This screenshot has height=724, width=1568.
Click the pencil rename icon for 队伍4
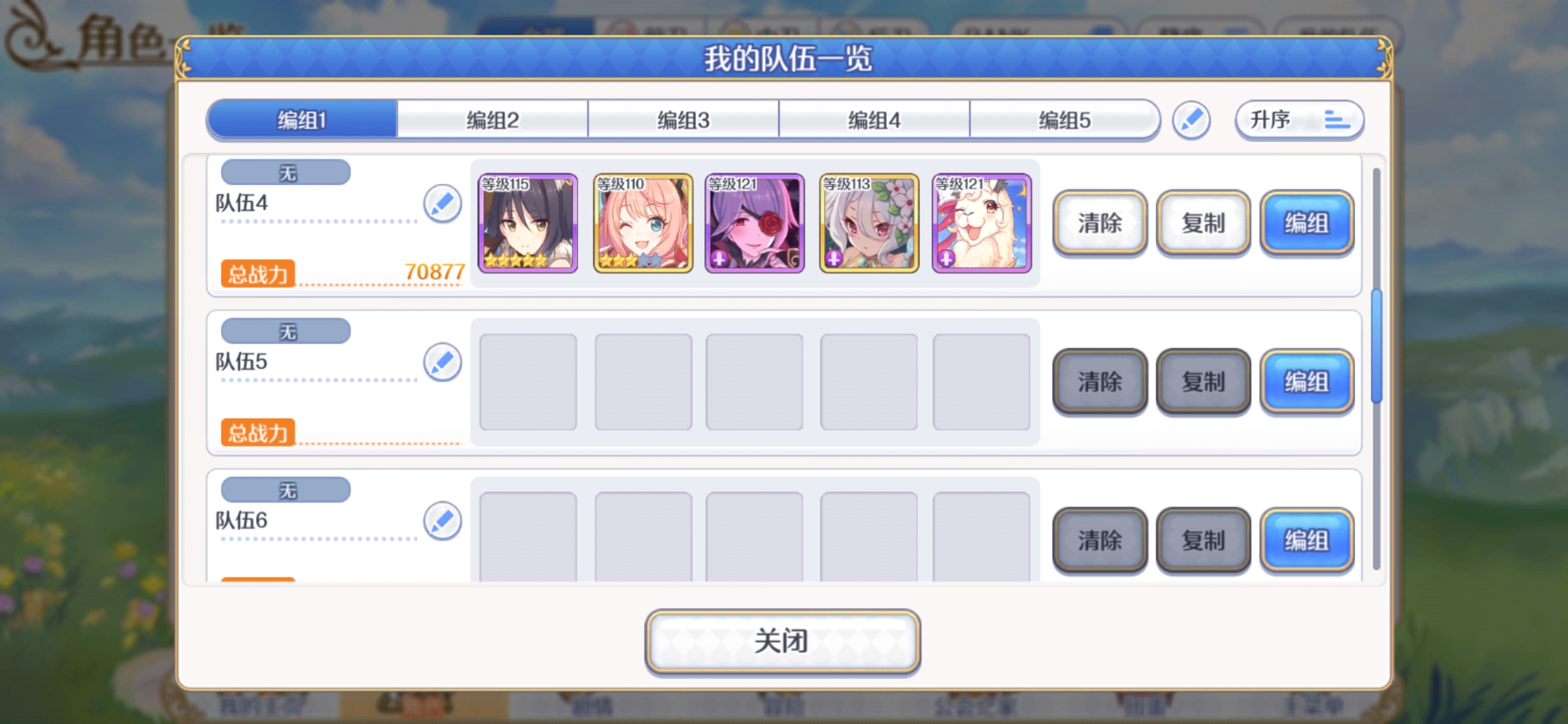click(442, 204)
